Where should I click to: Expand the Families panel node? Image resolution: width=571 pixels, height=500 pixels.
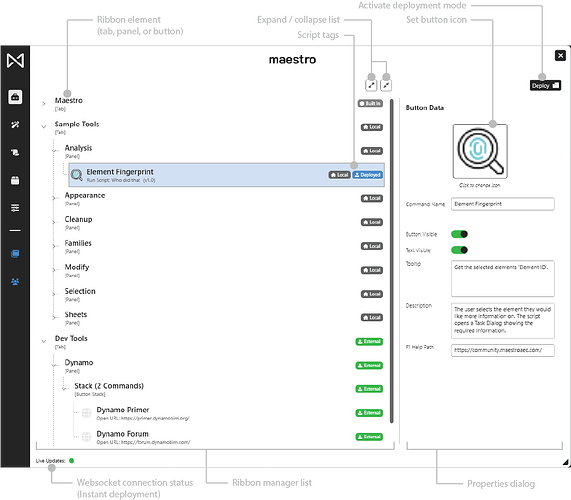pyautogui.click(x=55, y=247)
